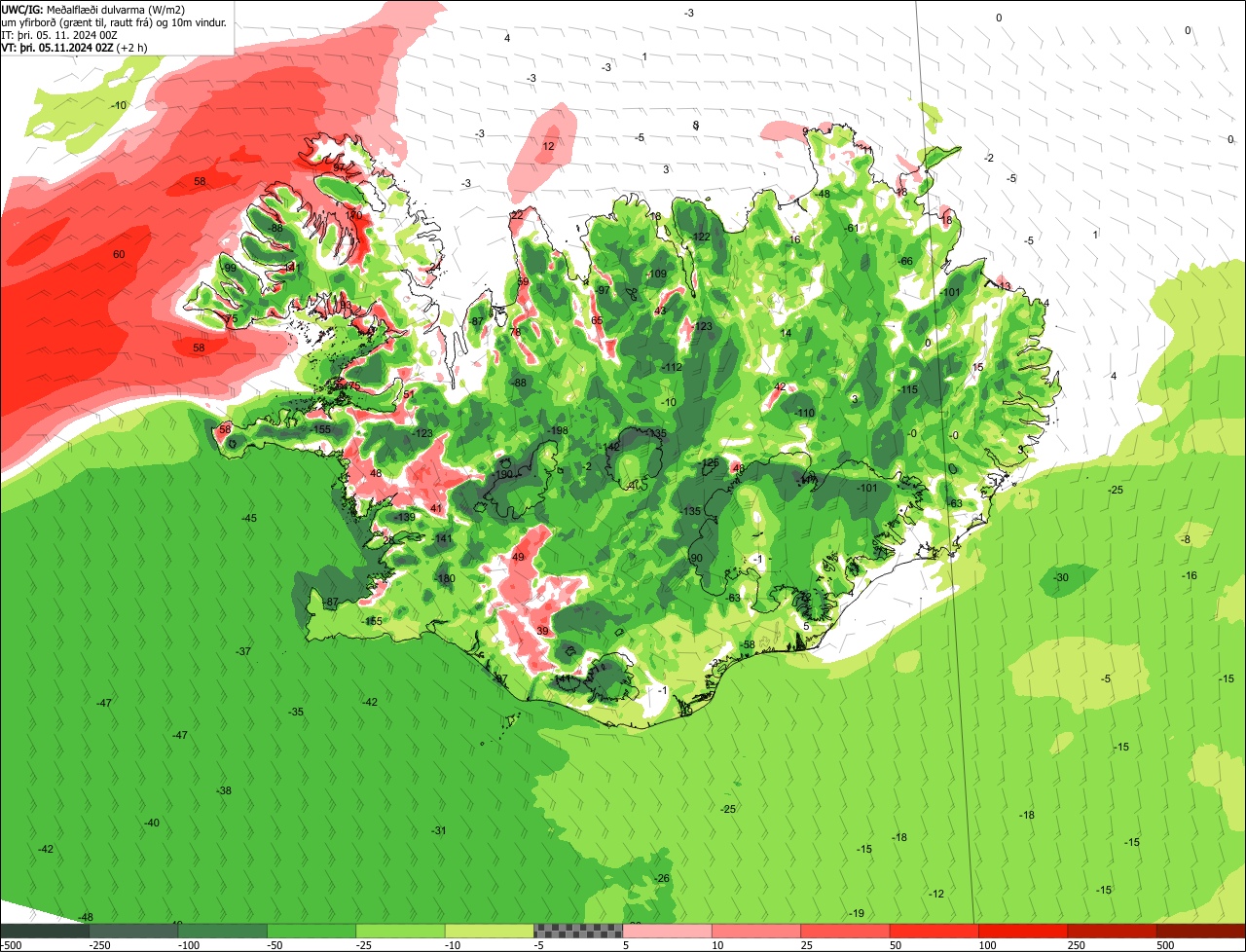Click the pale pink swatch between 5 and 10
Screen dimensions: 1246x952
click(667, 932)
